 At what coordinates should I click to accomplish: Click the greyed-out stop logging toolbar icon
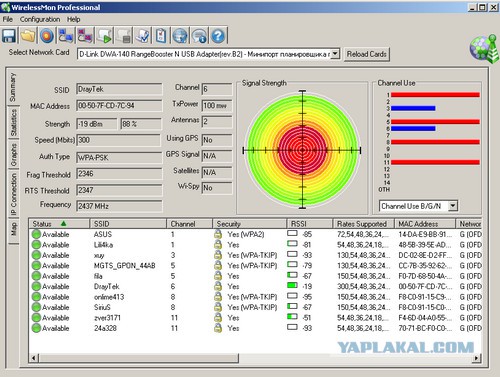click(123, 36)
